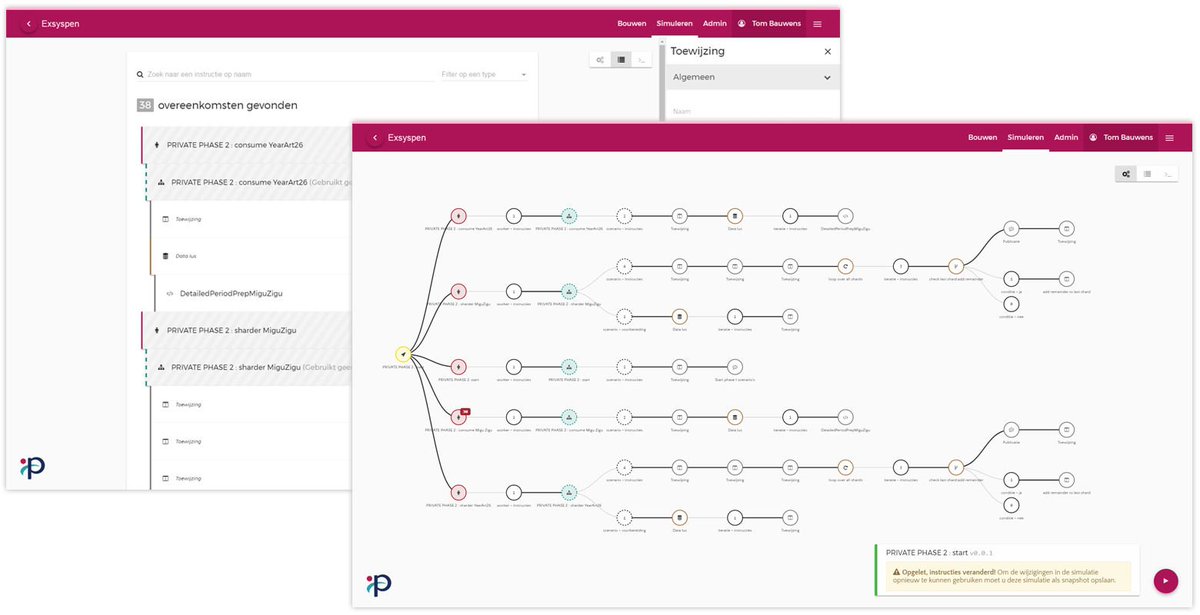The image size is (1200, 615).
Task: Click the upper Publiceer node
Action: click(x=1011, y=228)
